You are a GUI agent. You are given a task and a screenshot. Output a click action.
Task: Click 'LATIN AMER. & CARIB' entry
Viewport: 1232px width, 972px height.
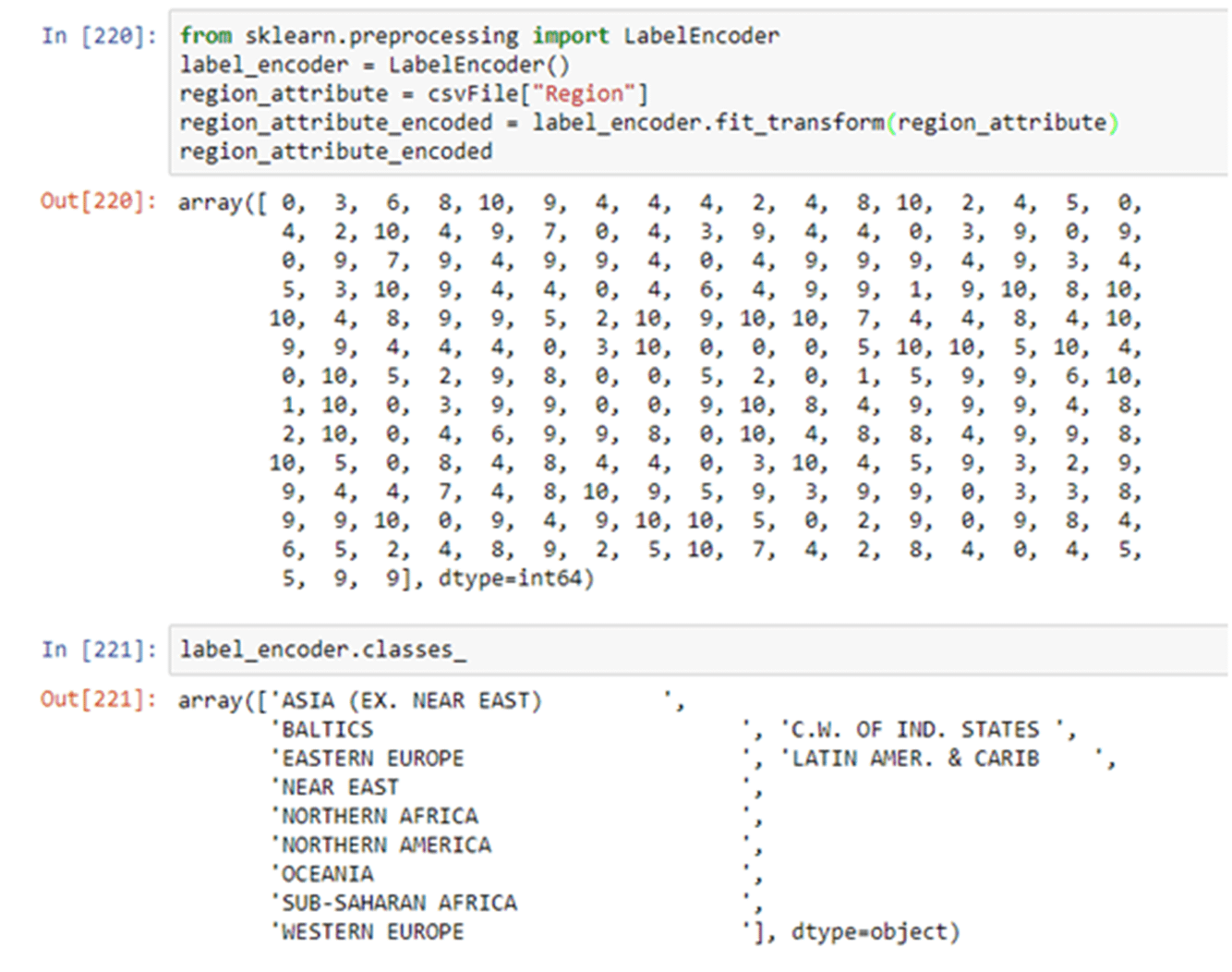coord(915,759)
